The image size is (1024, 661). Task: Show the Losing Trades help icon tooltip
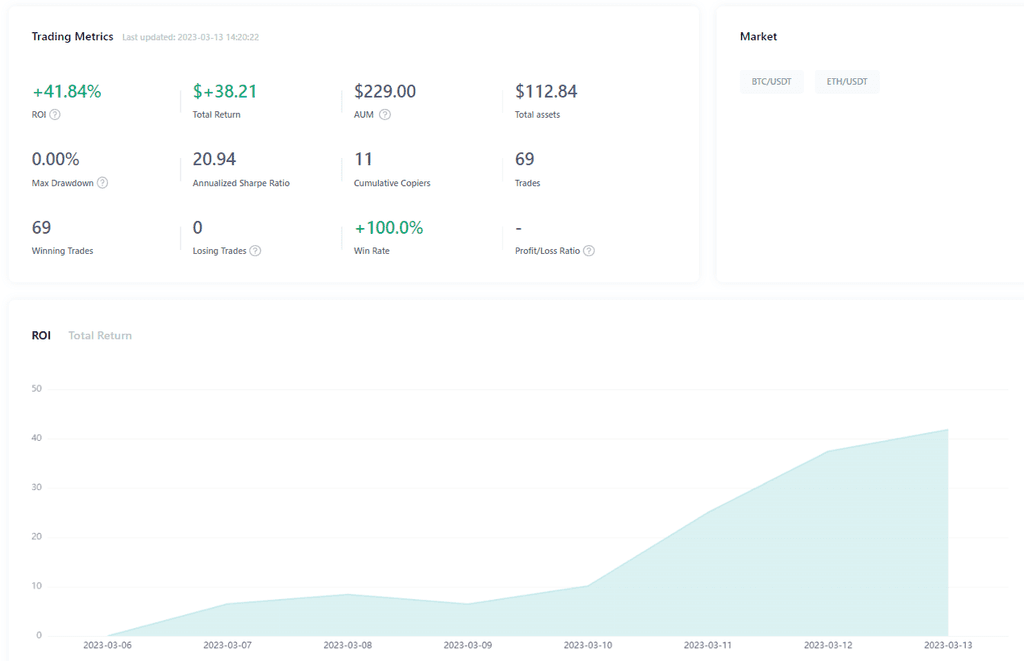click(255, 251)
